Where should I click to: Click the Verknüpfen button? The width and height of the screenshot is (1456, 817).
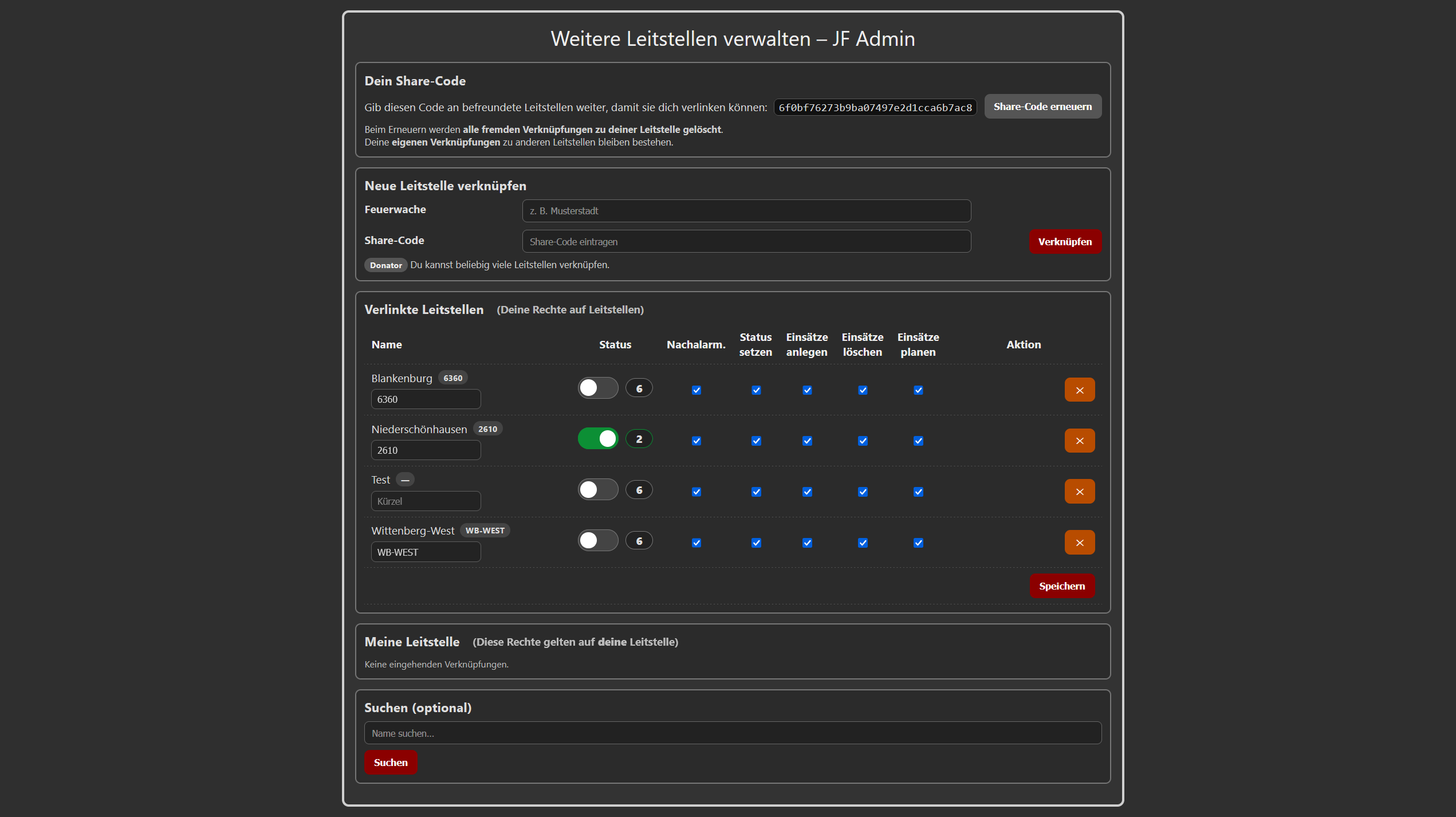tap(1065, 242)
